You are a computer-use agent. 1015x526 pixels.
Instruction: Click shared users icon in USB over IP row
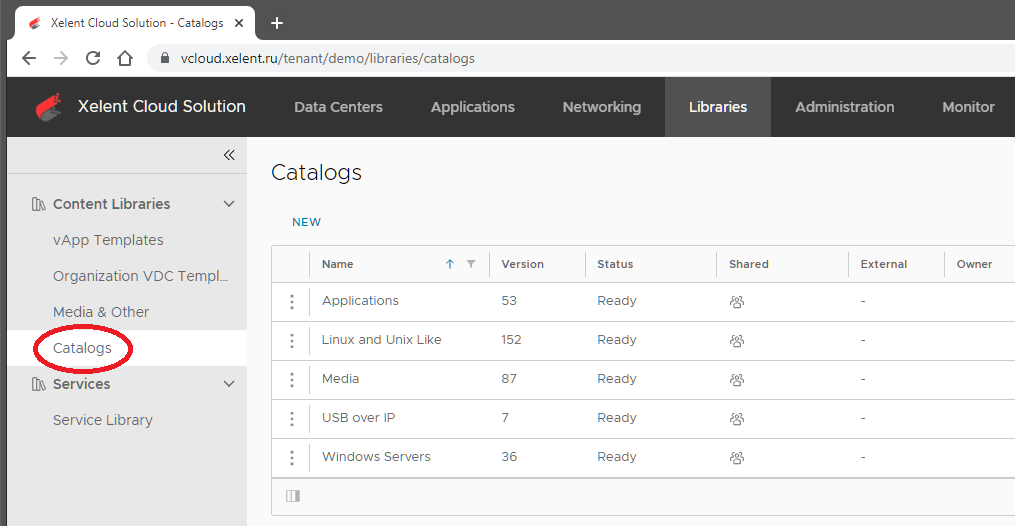click(x=737, y=419)
